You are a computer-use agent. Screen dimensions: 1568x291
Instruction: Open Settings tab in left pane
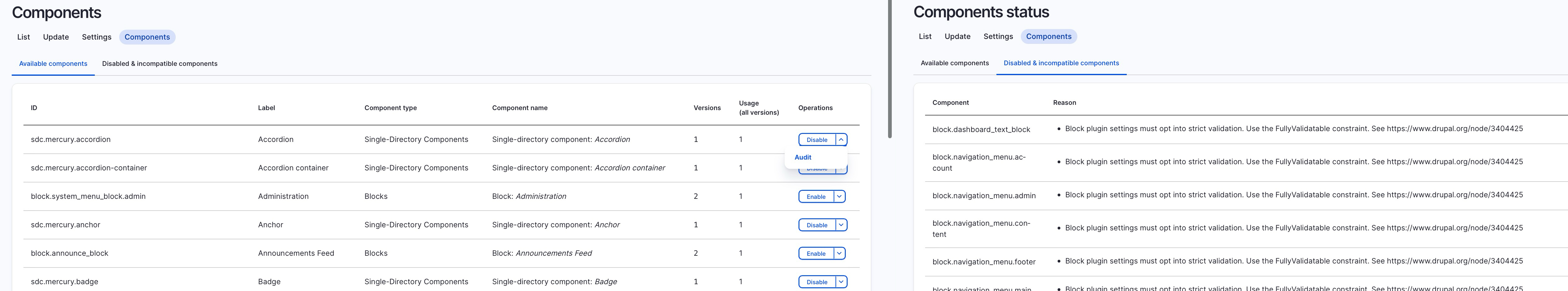pyautogui.click(x=97, y=37)
